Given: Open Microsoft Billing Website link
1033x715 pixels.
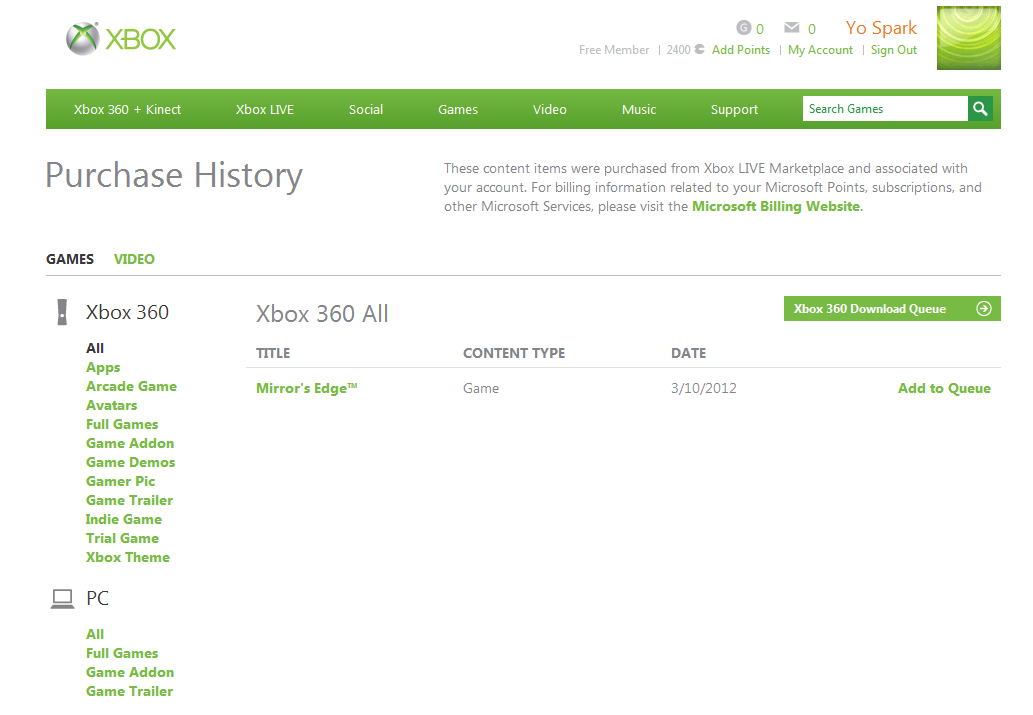Looking at the screenshot, I should (x=775, y=206).
